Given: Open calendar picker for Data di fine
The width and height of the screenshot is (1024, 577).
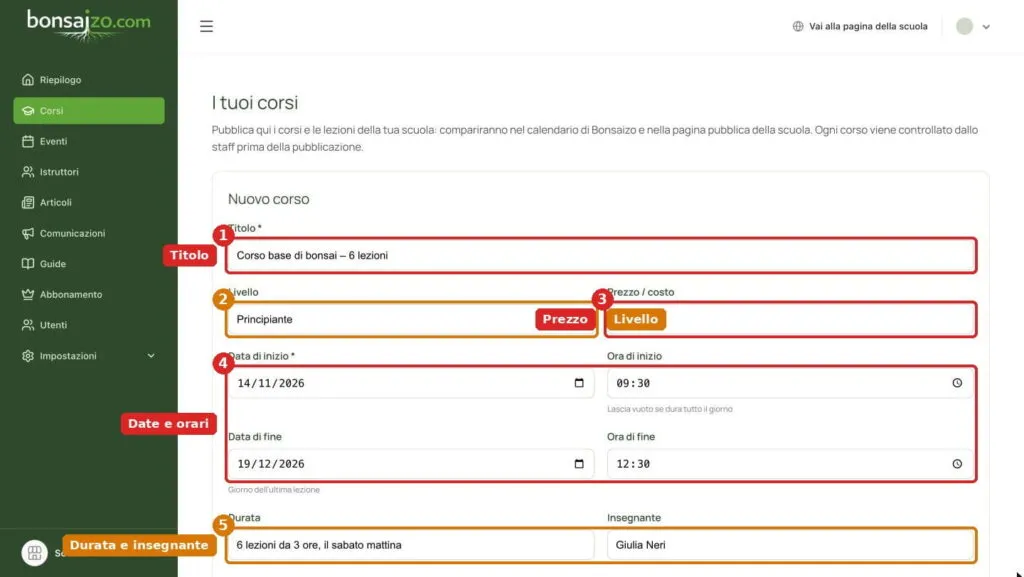Looking at the screenshot, I should (x=579, y=464).
